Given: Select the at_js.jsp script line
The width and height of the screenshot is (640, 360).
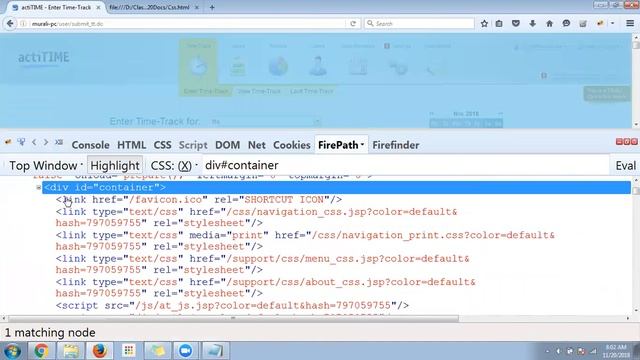Looking at the screenshot, I should [x=232, y=305].
